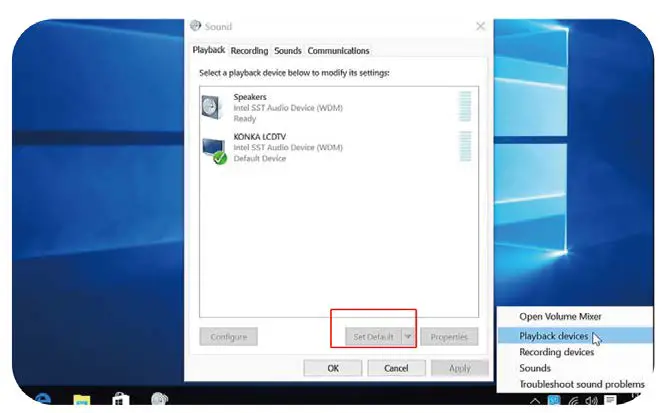Open the Action Center notification icon
Viewport: 671px width, 413px height.
(x=610, y=400)
